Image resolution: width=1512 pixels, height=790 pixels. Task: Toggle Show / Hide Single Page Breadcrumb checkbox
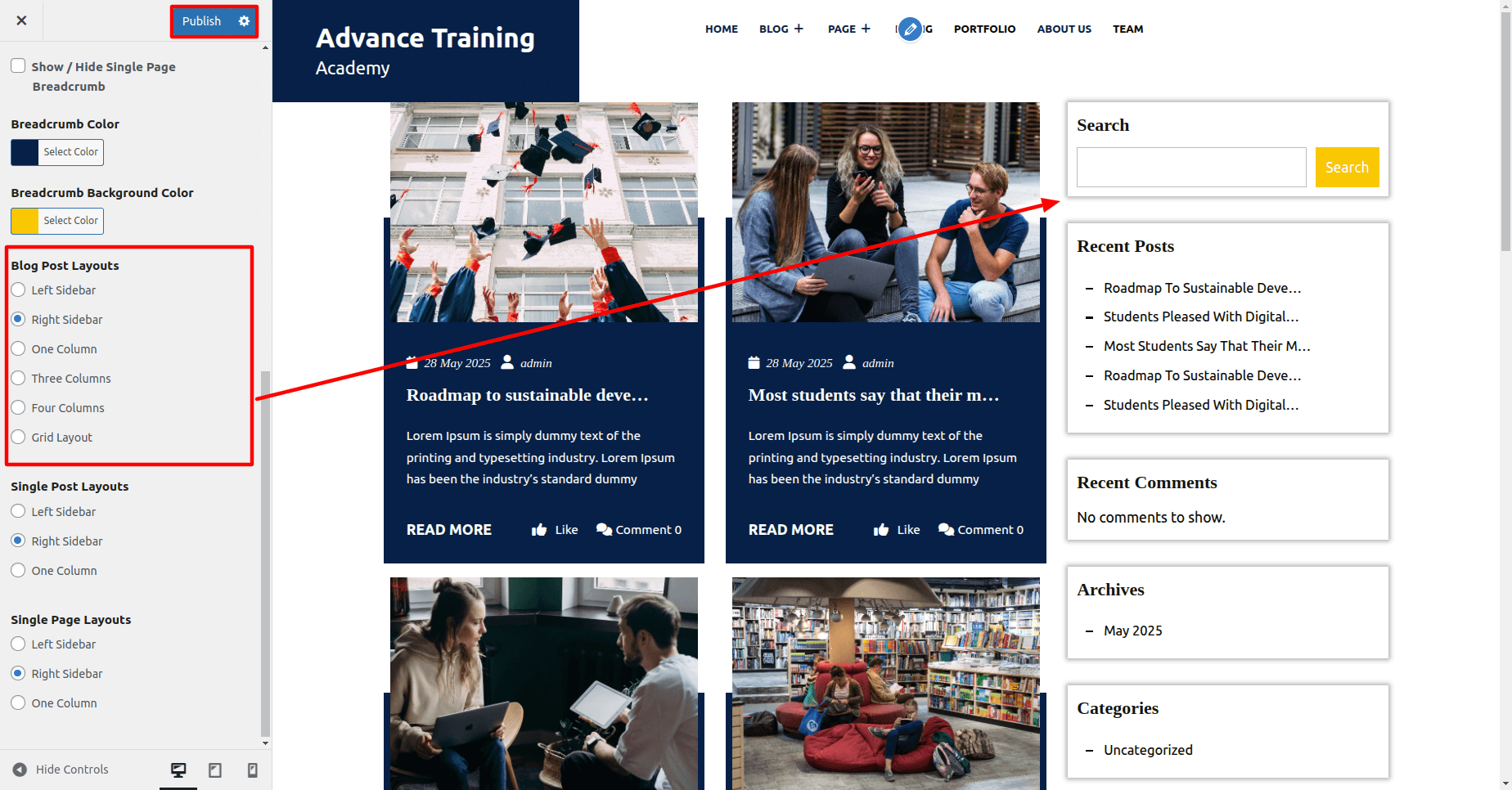(18, 65)
